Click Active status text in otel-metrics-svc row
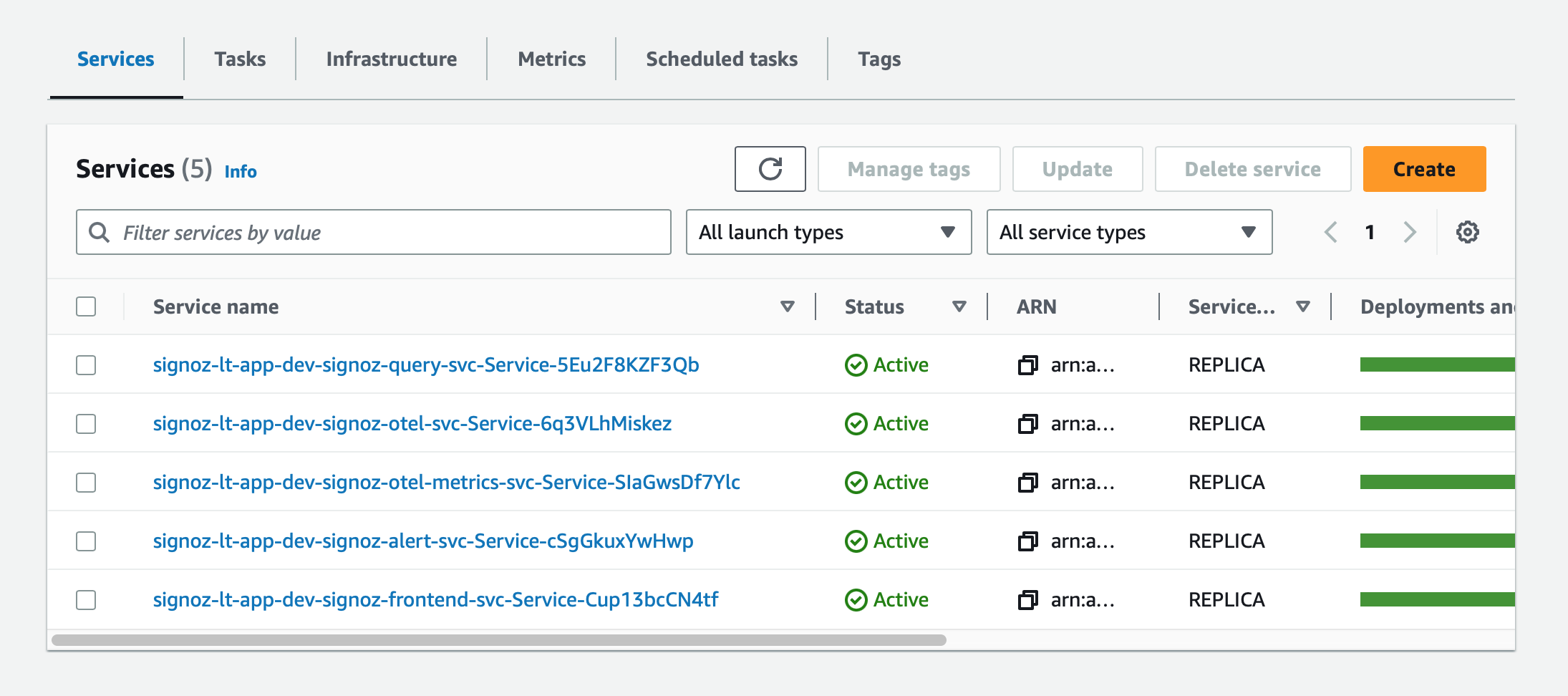 [x=901, y=483]
